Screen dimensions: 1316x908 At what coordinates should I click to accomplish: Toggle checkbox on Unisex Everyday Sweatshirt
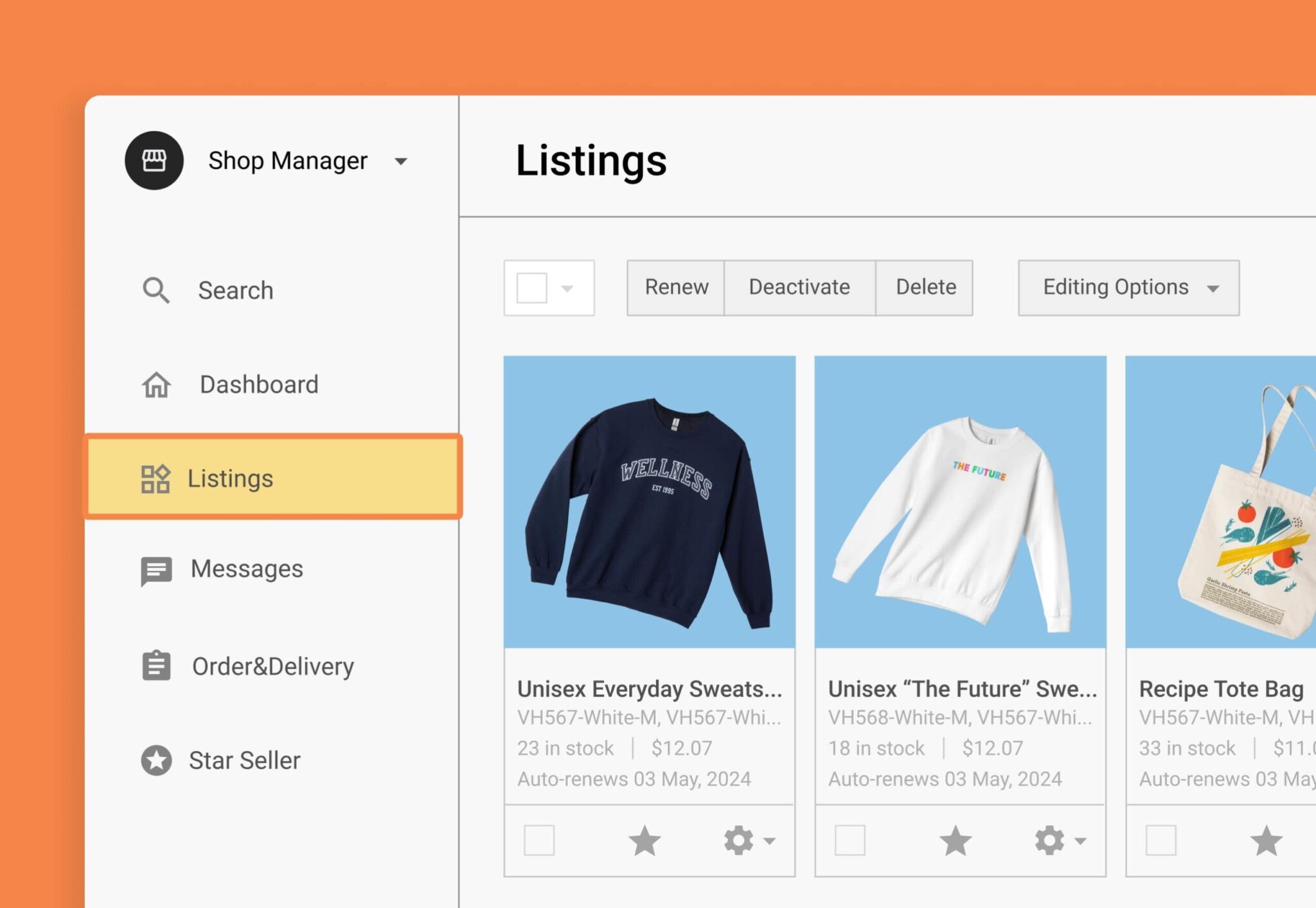coord(538,840)
